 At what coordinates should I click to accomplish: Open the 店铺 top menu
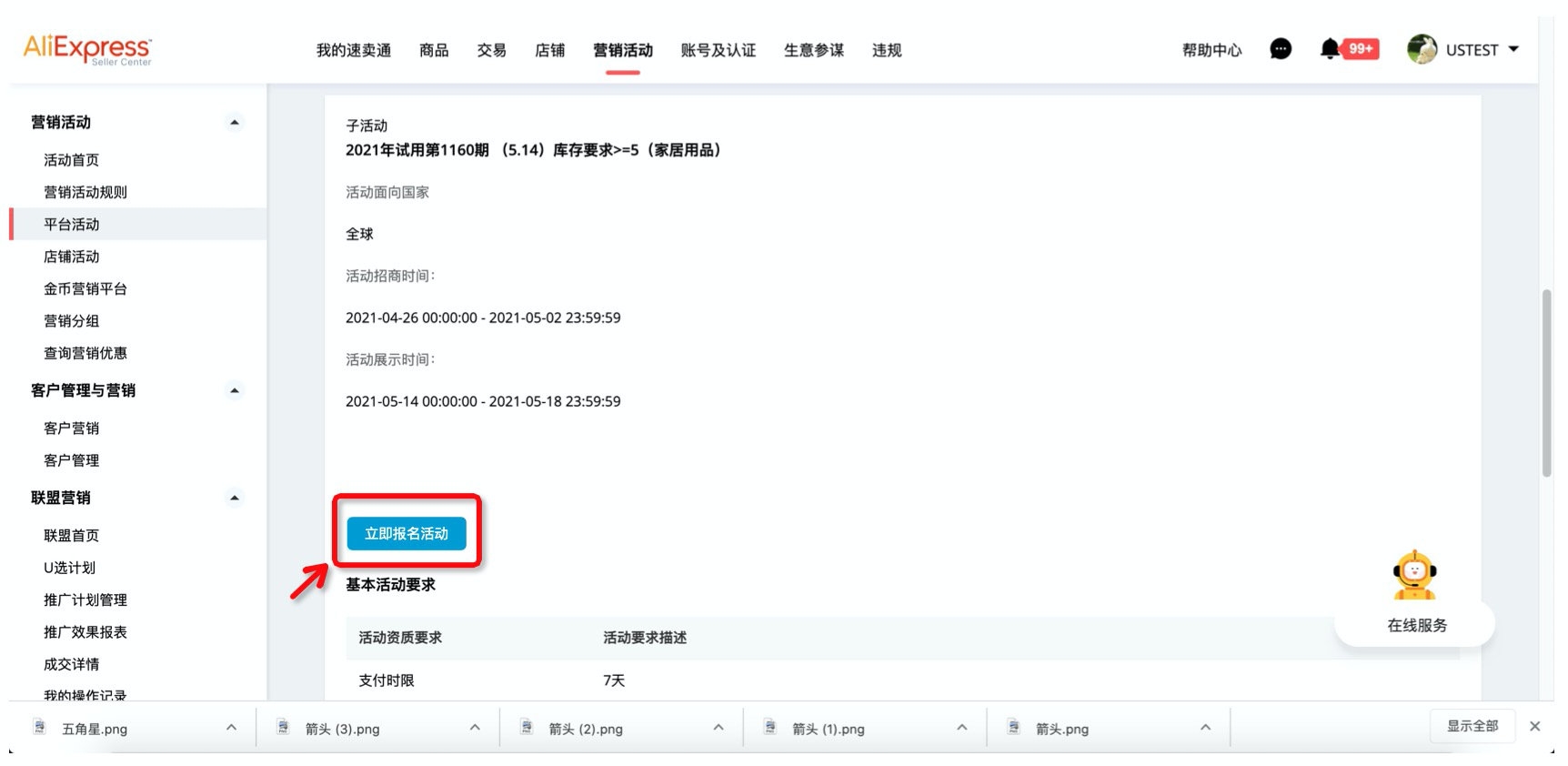point(549,50)
